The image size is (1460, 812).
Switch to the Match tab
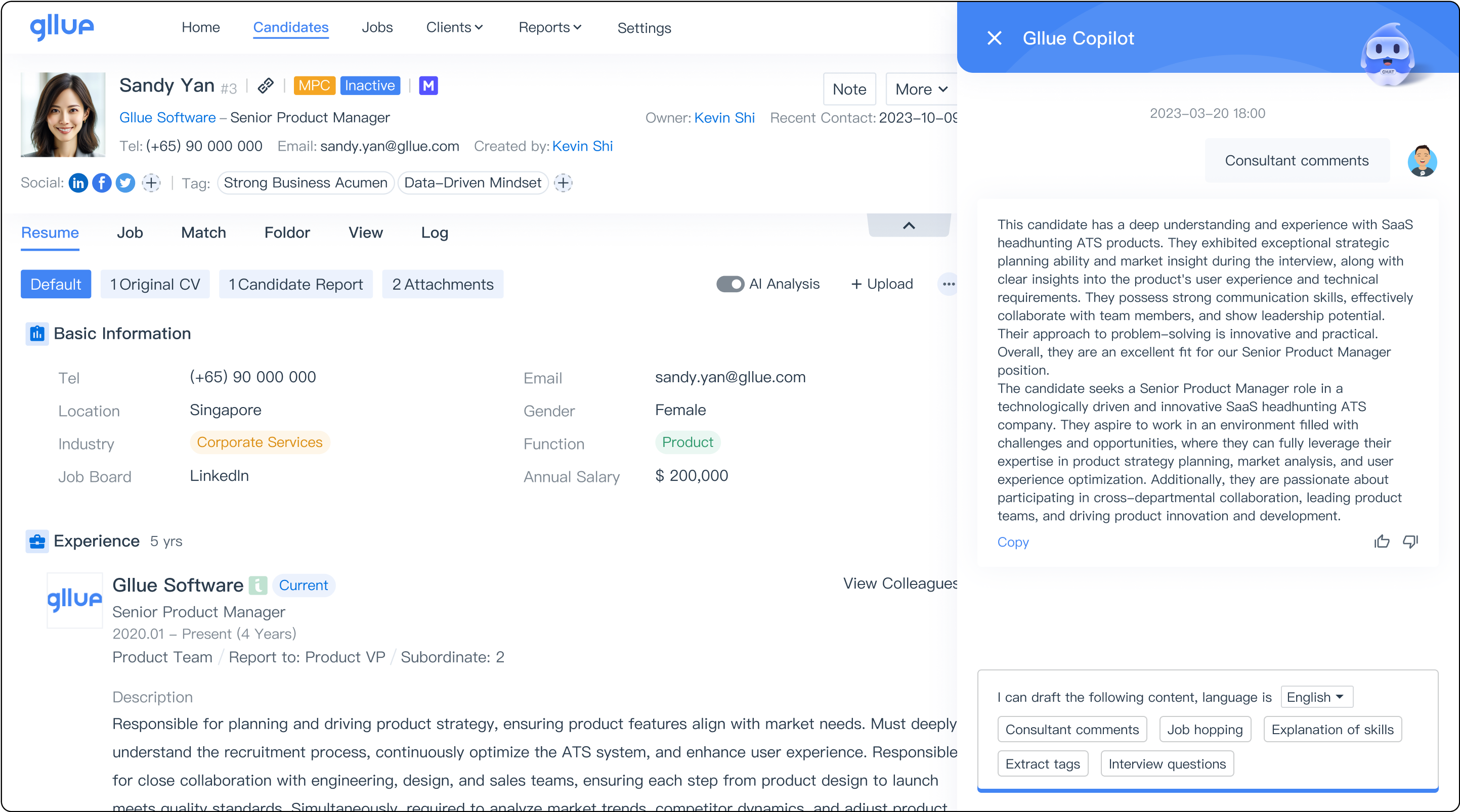pos(203,233)
